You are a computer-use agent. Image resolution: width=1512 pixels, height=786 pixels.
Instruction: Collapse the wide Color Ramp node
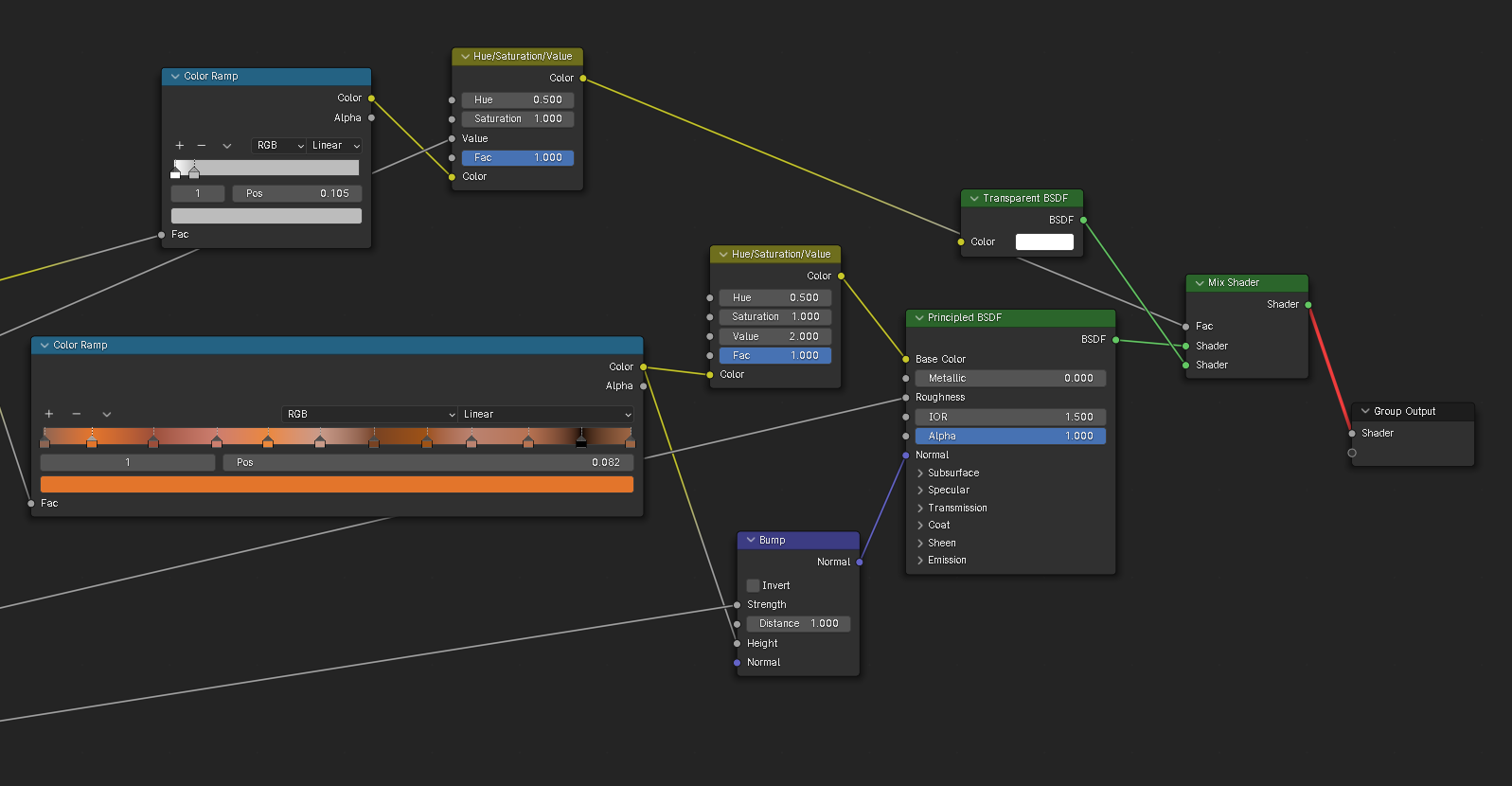pos(44,346)
